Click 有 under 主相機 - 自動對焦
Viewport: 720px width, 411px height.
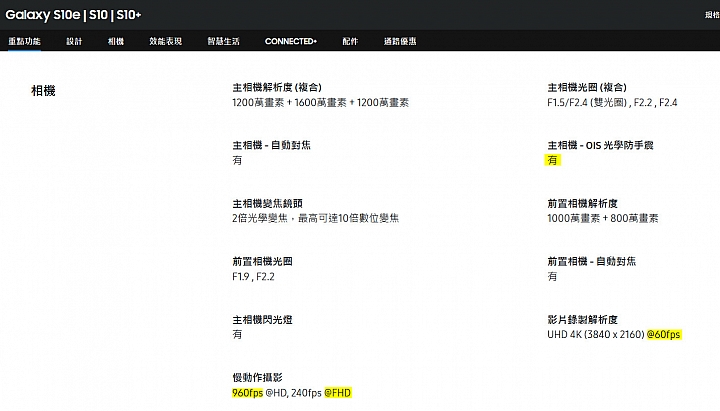[x=237, y=160]
